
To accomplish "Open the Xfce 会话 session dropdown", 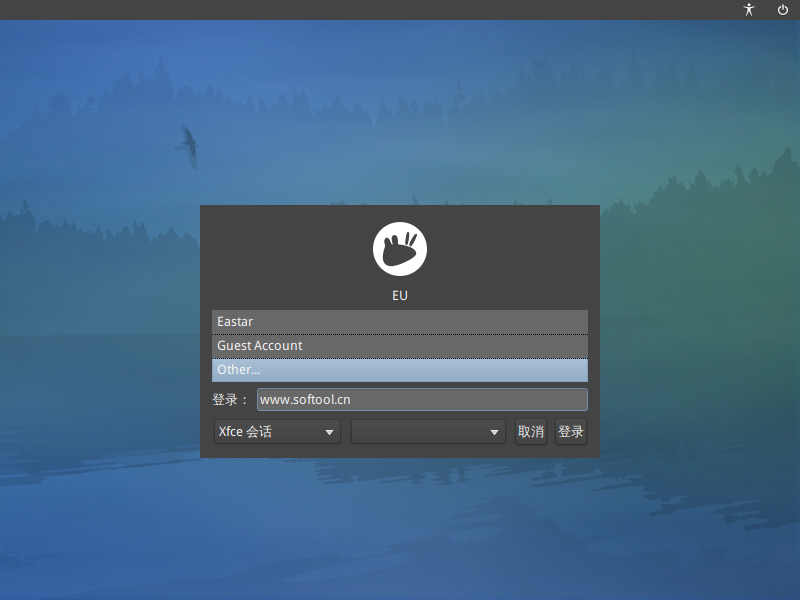I will (277, 432).
